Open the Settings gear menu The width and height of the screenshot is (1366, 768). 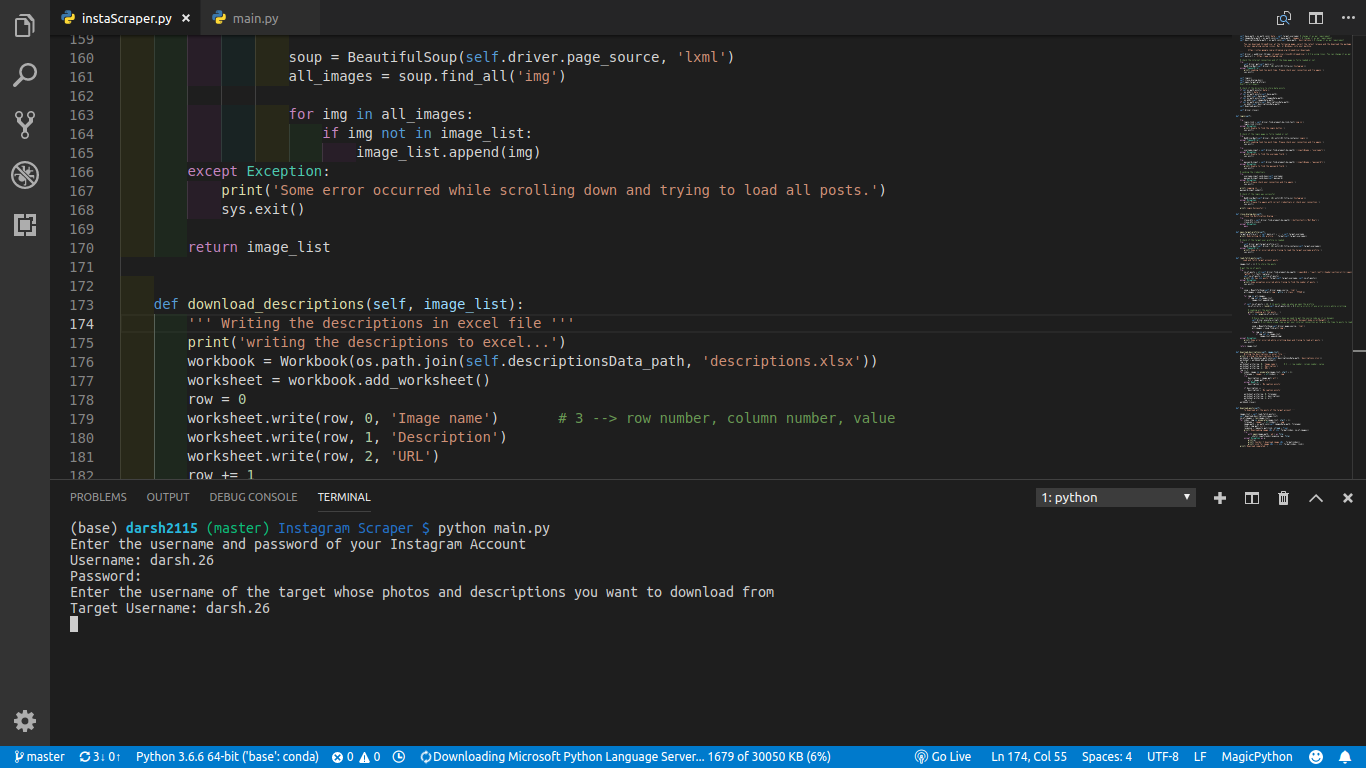click(24, 721)
